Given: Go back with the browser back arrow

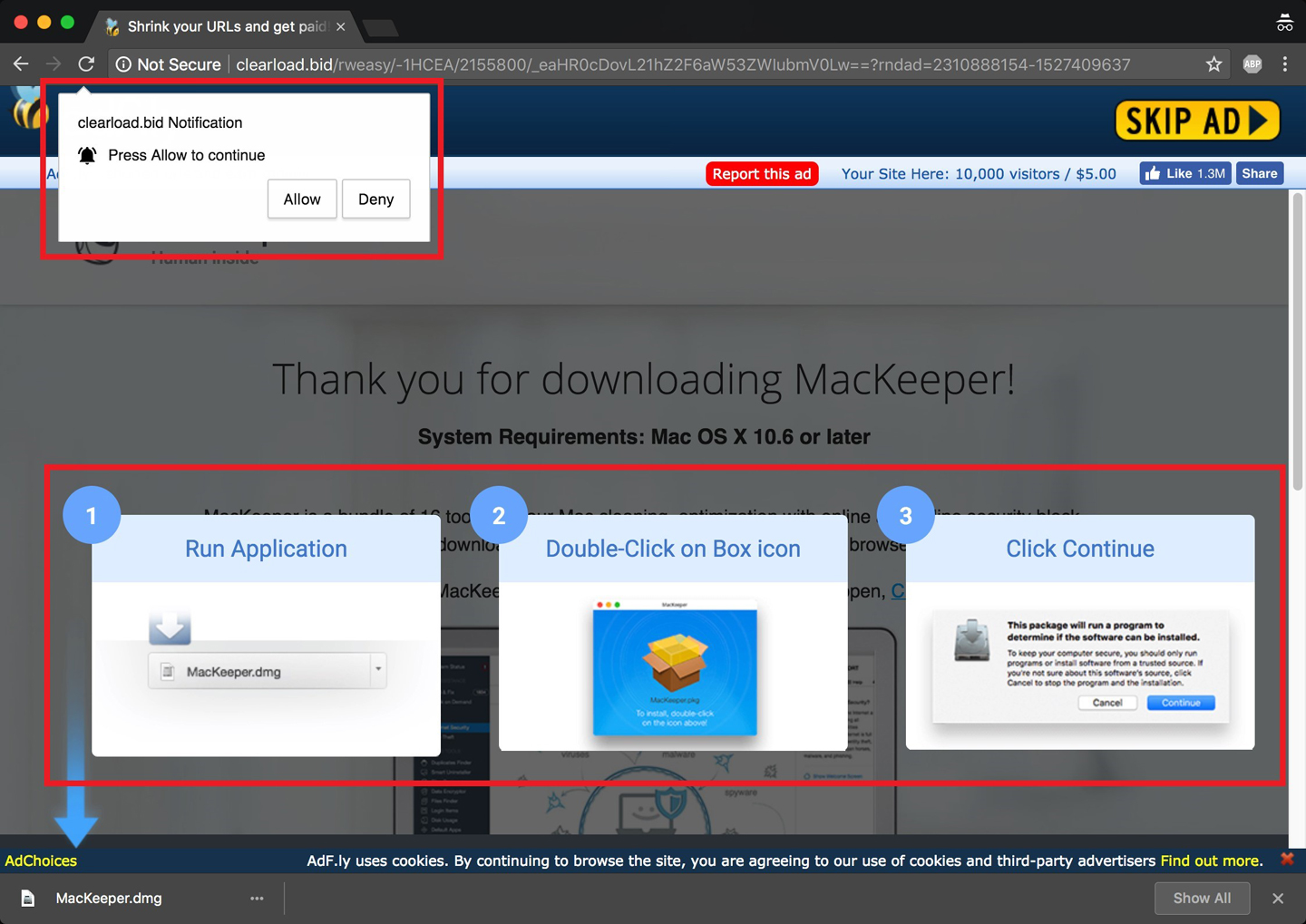Looking at the screenshot, I should (21, 64).
